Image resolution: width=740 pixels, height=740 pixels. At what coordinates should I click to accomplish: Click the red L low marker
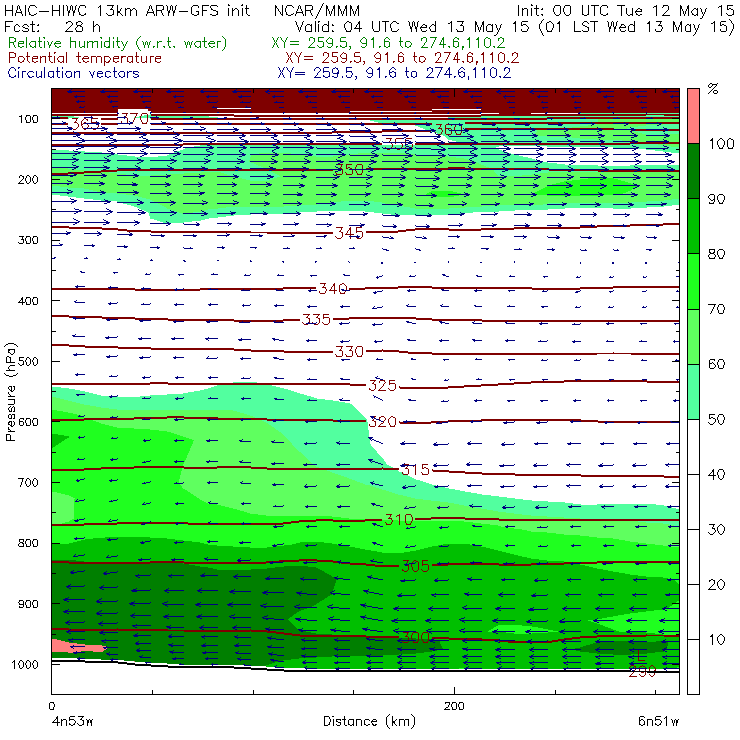[640, 655]
